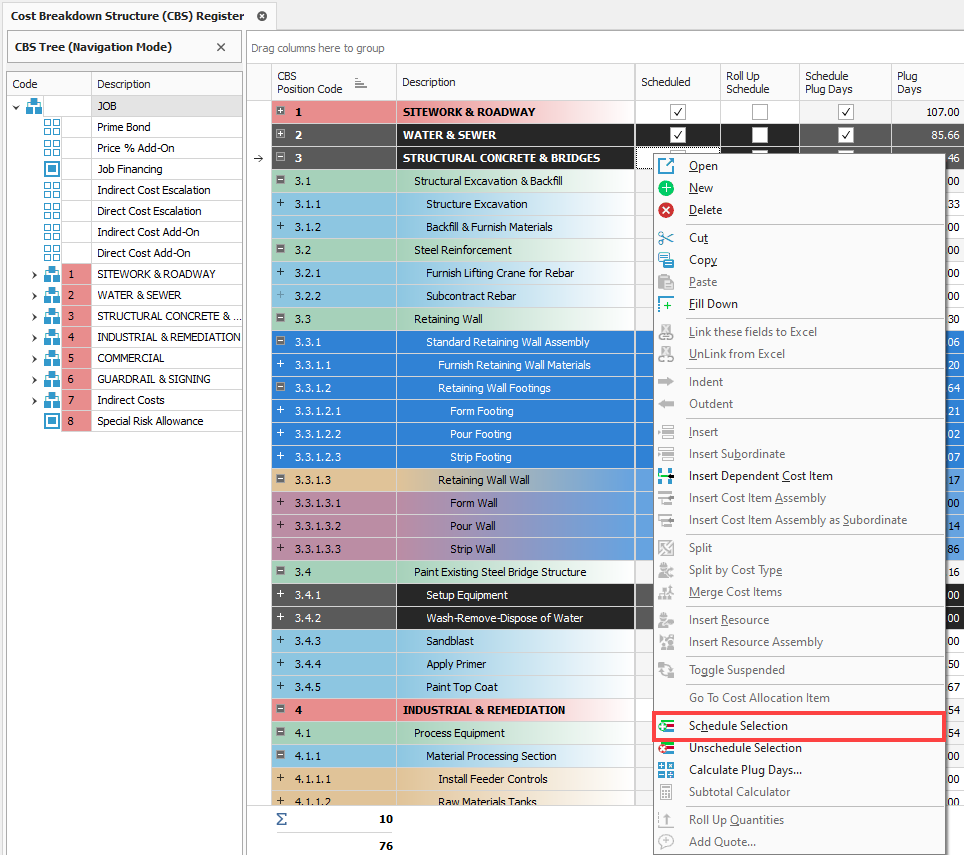Sort by the CBS Position Code header
The width and height of the screenshot is (964, 855).
pyautogui.click(x=309, y=82)
